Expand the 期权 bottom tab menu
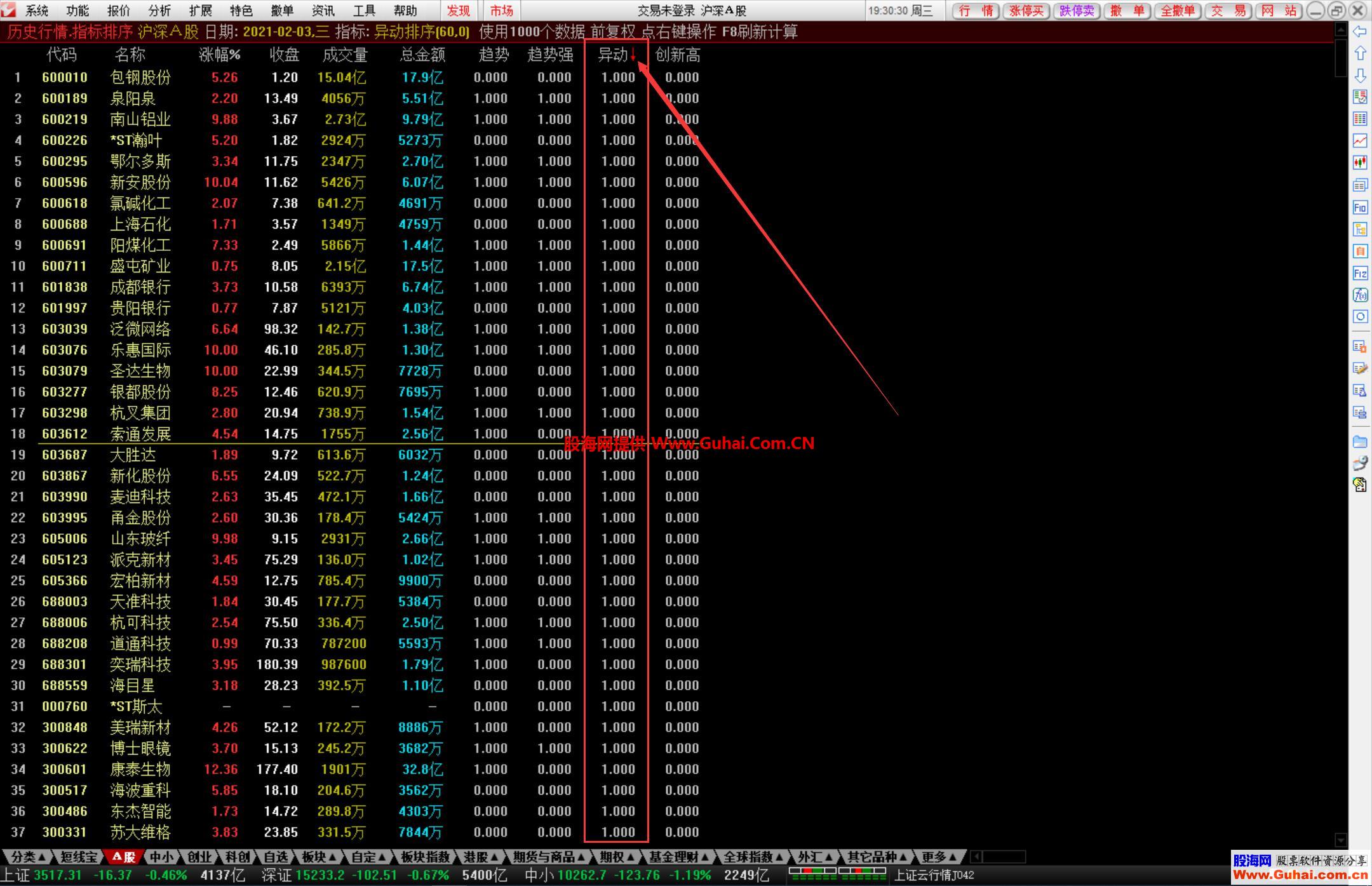The height and width of the screenshot is (886, 1372). pyautogui.click(x=617, y=857)
